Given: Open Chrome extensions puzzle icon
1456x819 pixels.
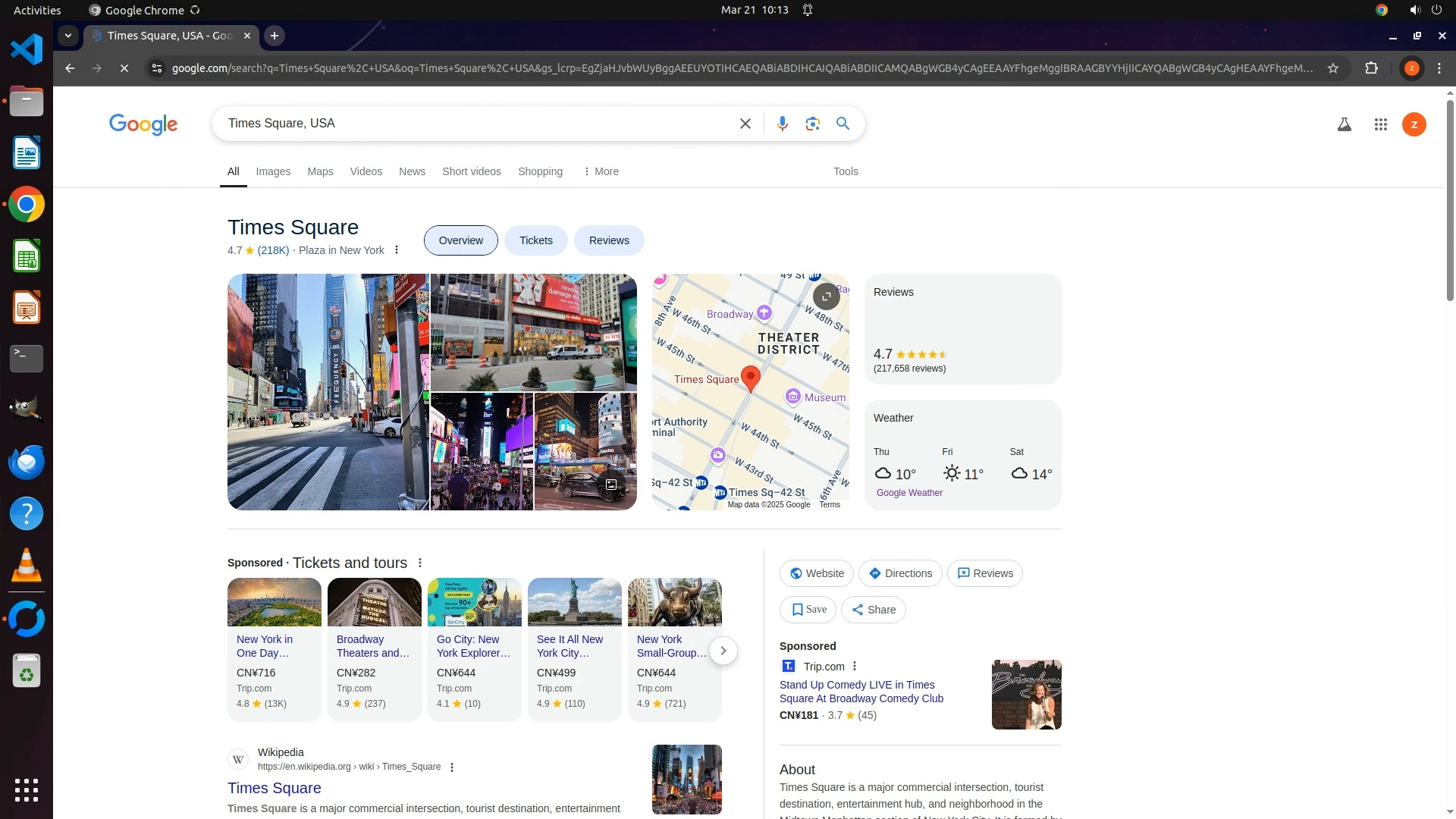Looking at the screenshot, I should pyautogui.click(x=1371, y=68).
